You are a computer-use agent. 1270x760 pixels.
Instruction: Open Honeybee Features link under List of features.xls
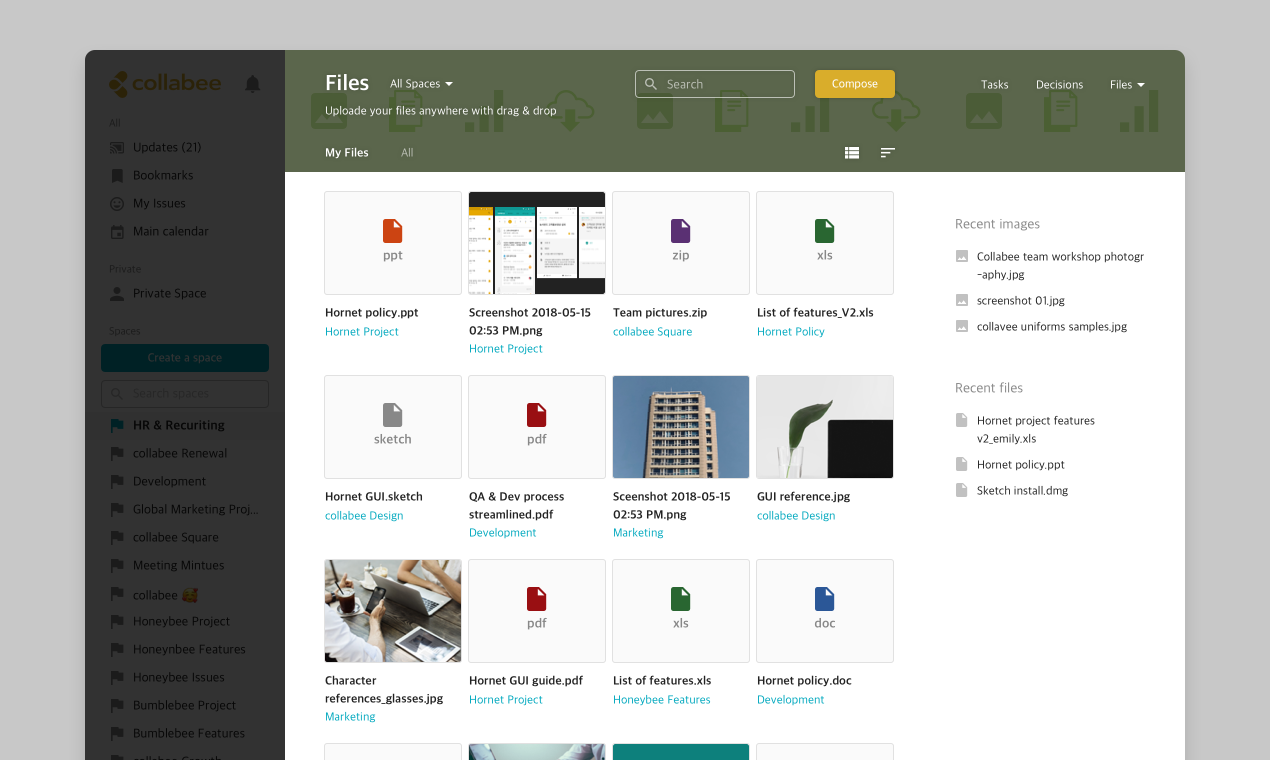click(x=662, y=700)
